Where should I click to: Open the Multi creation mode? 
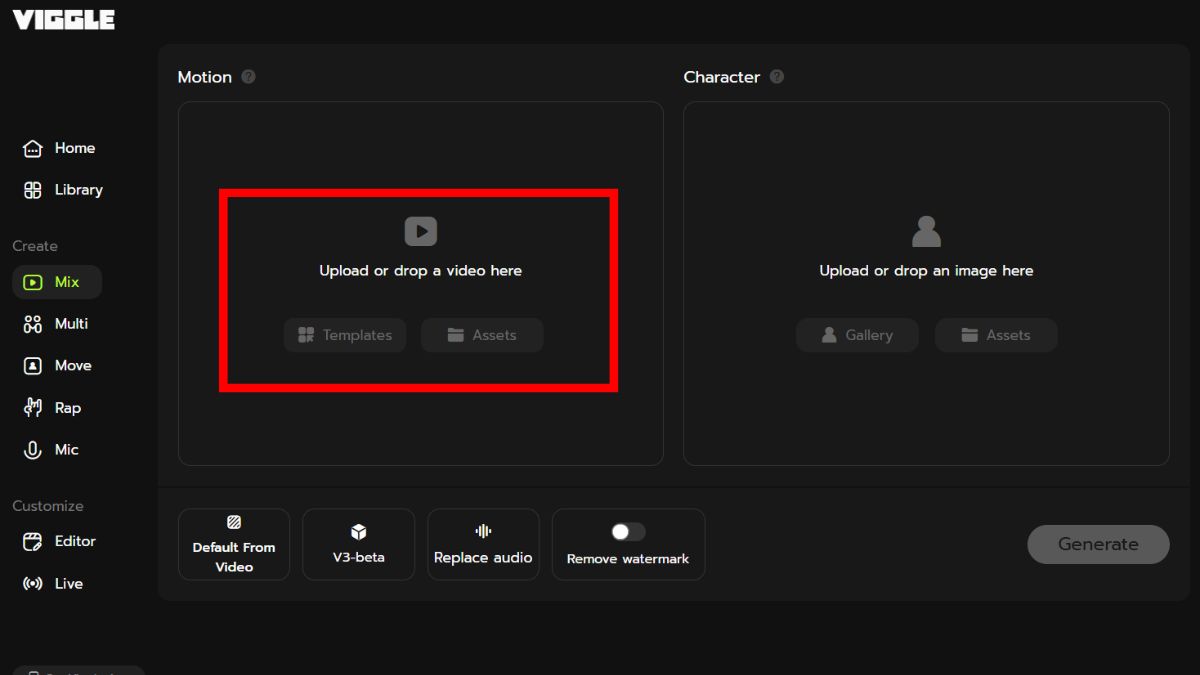pos(57,323)
